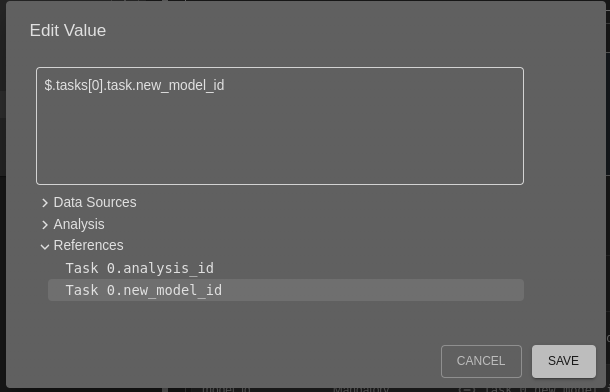
Task: Click the Edit Value dialog title
Action: coord(68,30)
